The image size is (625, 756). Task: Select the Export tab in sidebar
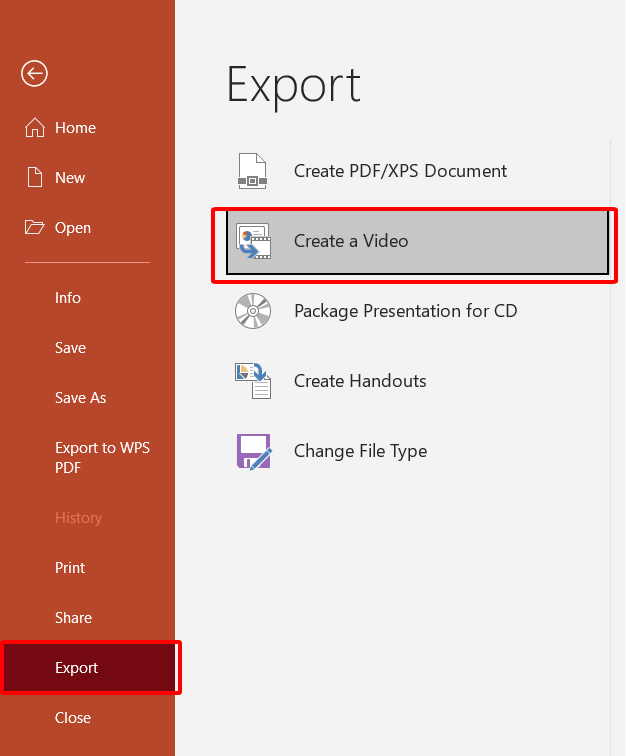point(77,668)
